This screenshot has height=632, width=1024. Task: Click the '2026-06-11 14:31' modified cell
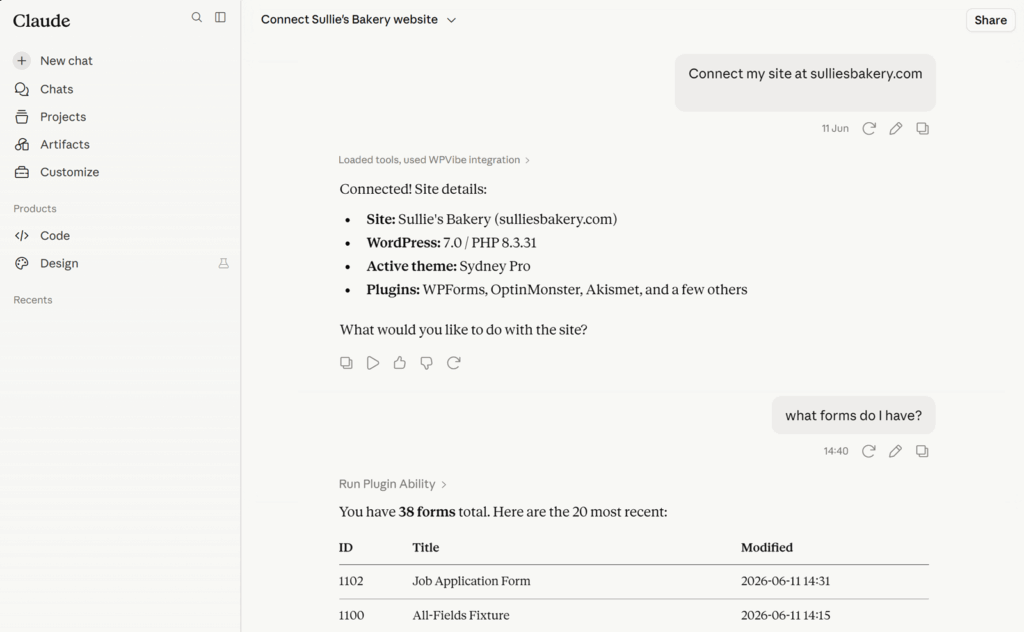(785, 581)
